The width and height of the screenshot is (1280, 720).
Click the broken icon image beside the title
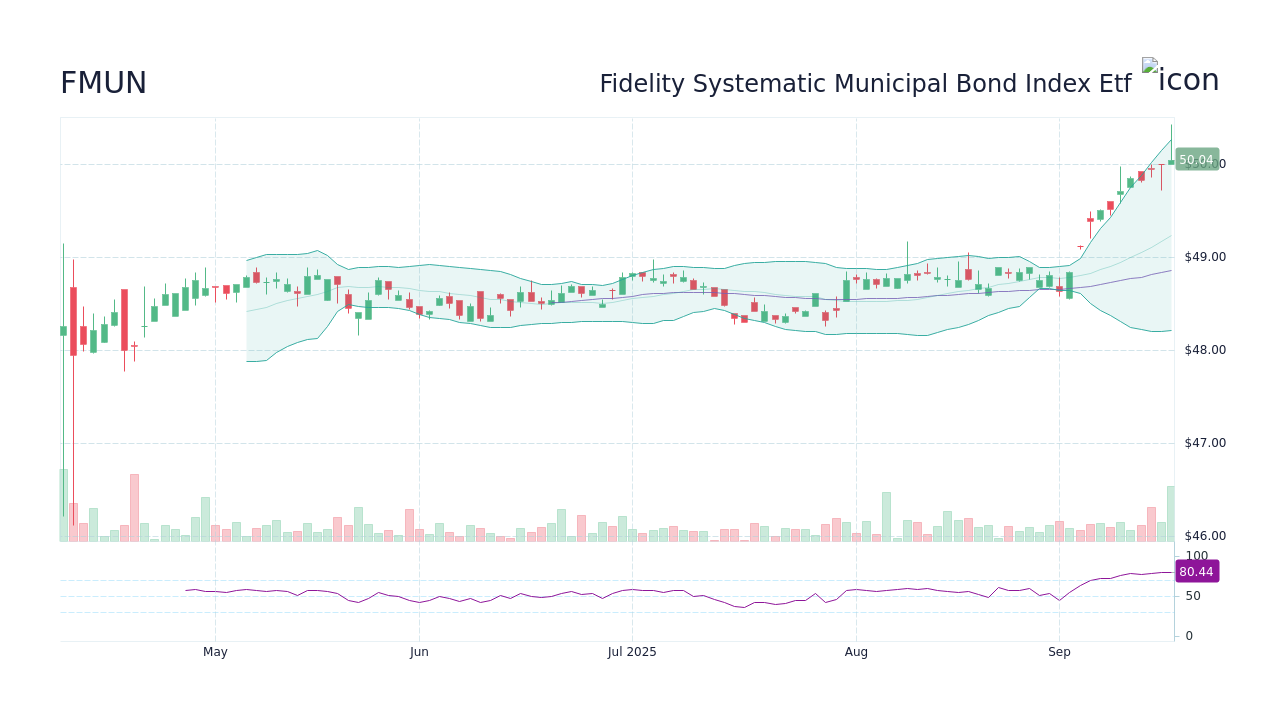pyautogui.click(x=1181, y=78)
